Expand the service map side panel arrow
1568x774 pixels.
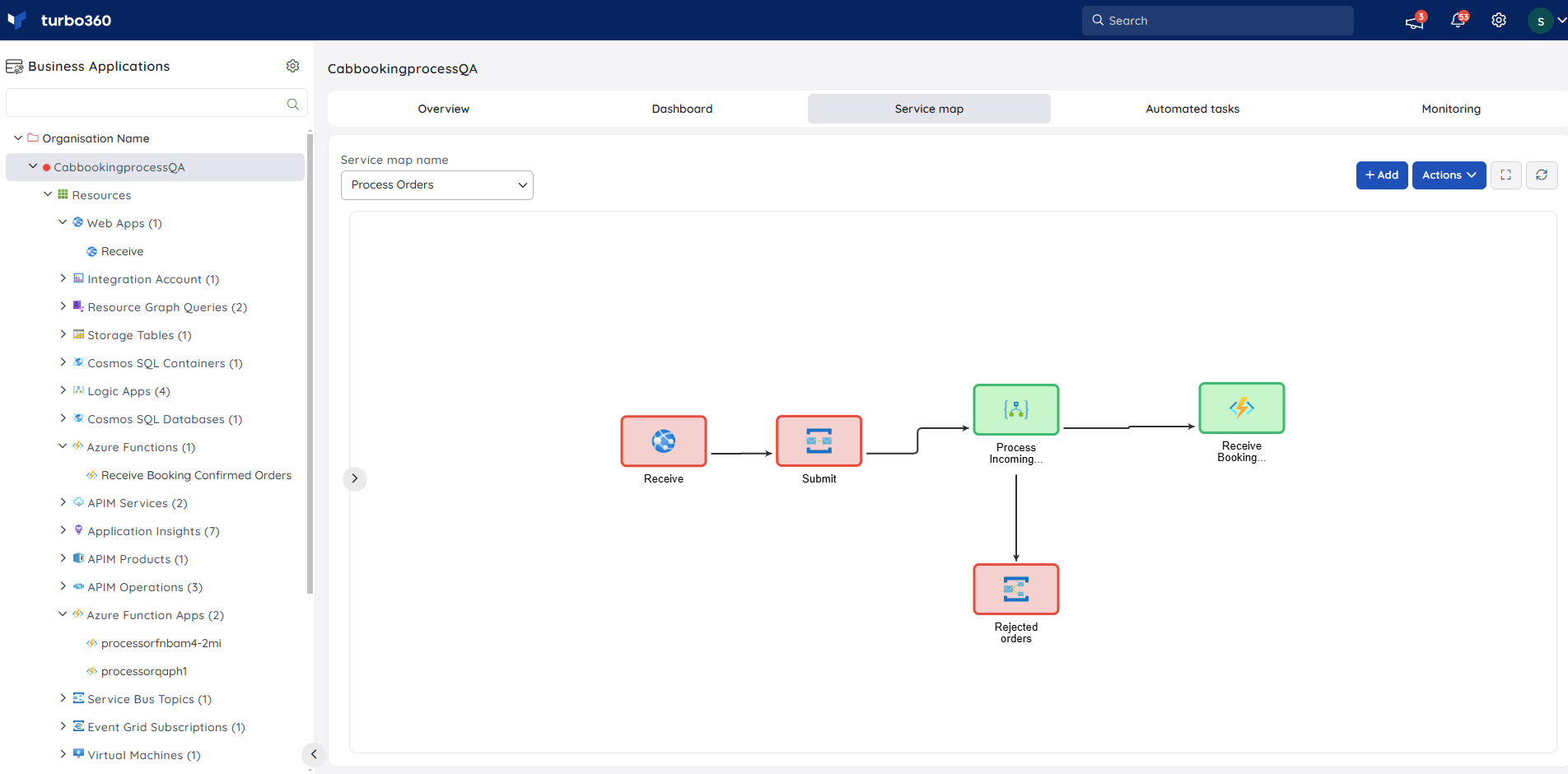[355, 478]
